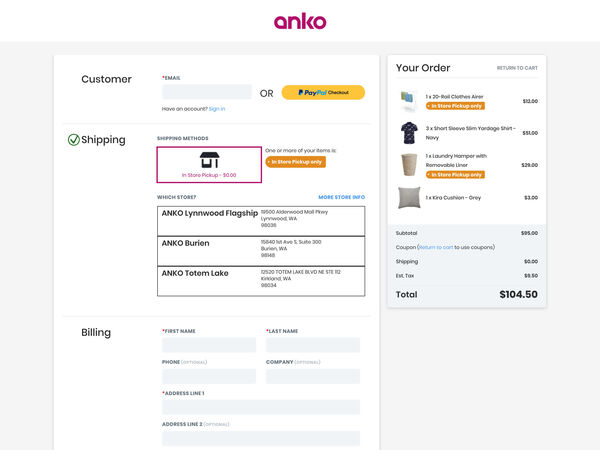Click '1 x Kira Cushion - Grey' text
Screen dimensions: 600x450
pos(453,198)
